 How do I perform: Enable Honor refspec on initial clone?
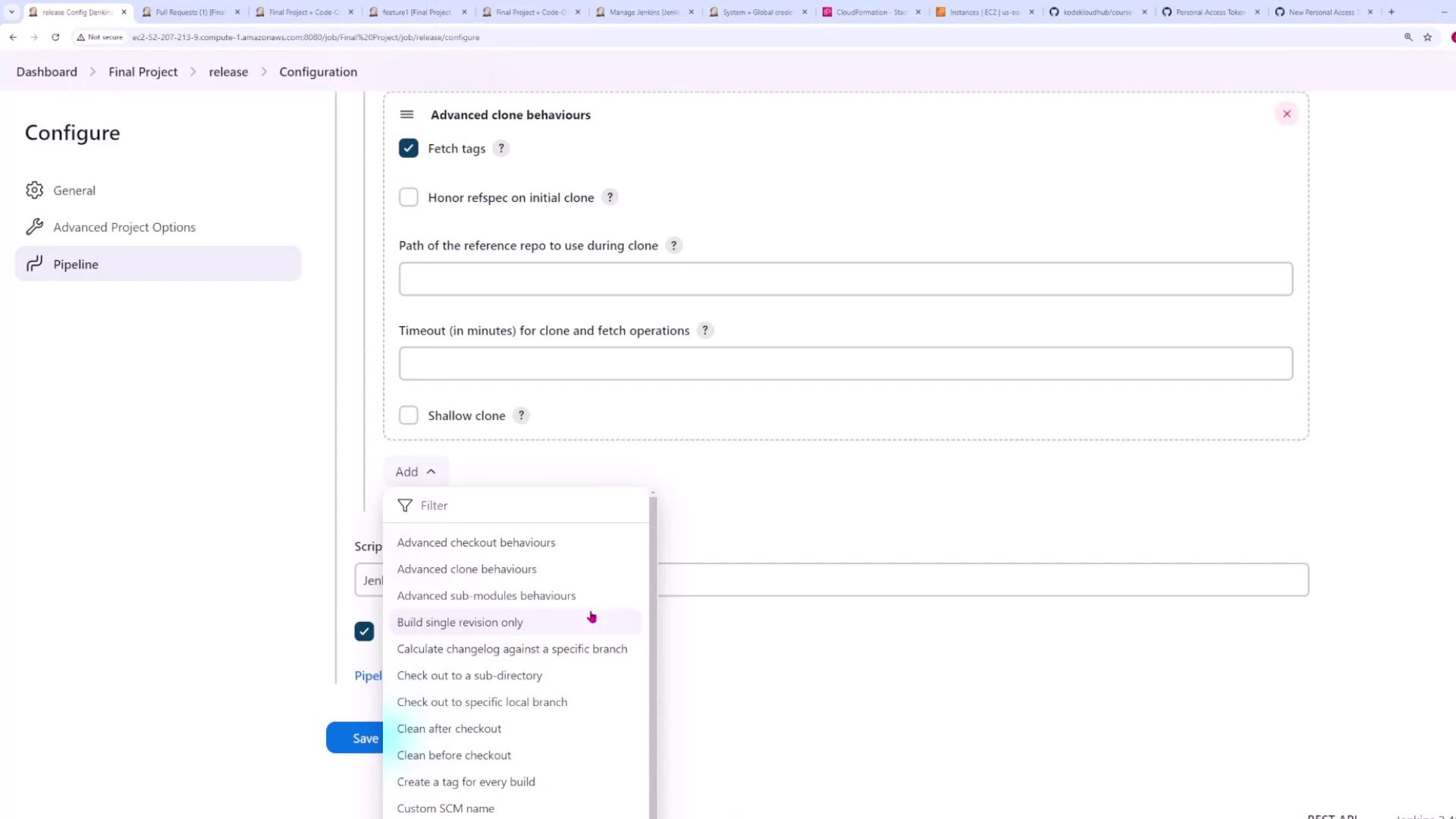point(408,197)
